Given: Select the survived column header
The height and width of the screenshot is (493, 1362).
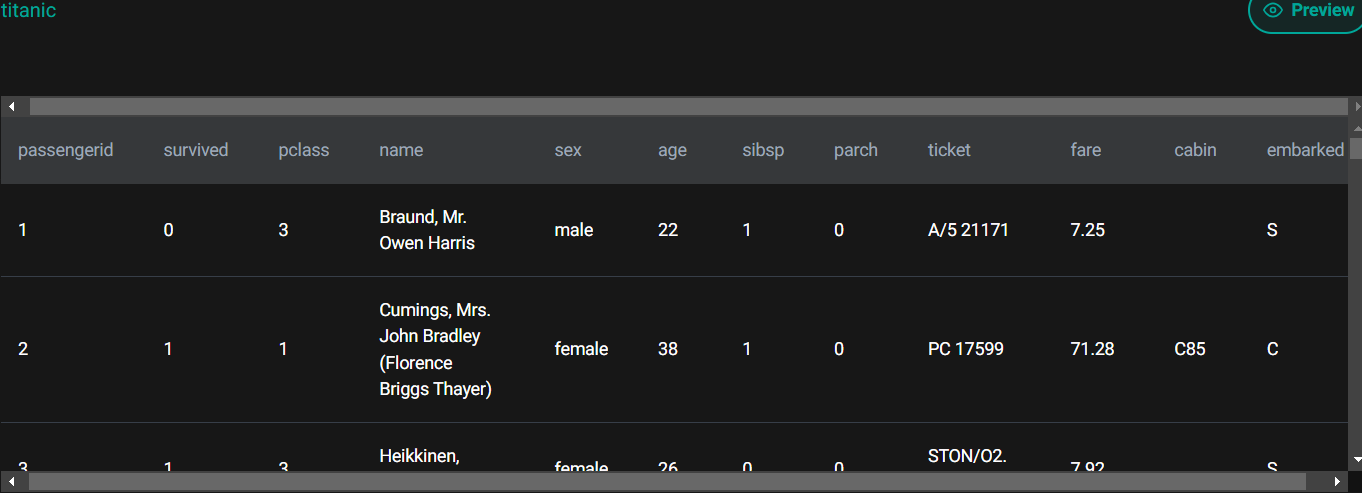Looking at the screenshot, I should (196, 150).
